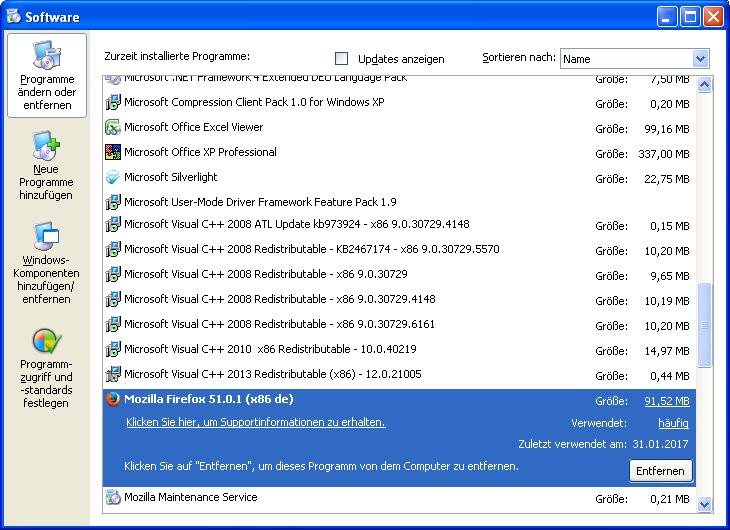Click the Software title bar icon
The width and height of the screenshot is (730, 530).
coord(14,16)
